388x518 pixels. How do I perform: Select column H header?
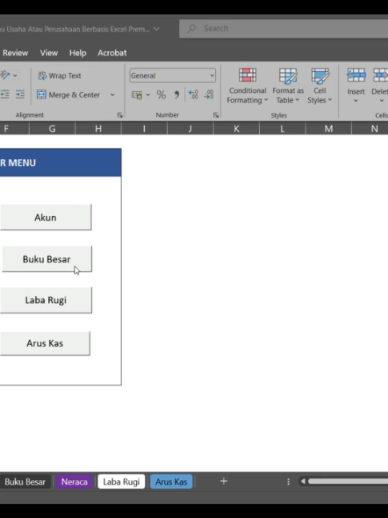pos(98,129)
